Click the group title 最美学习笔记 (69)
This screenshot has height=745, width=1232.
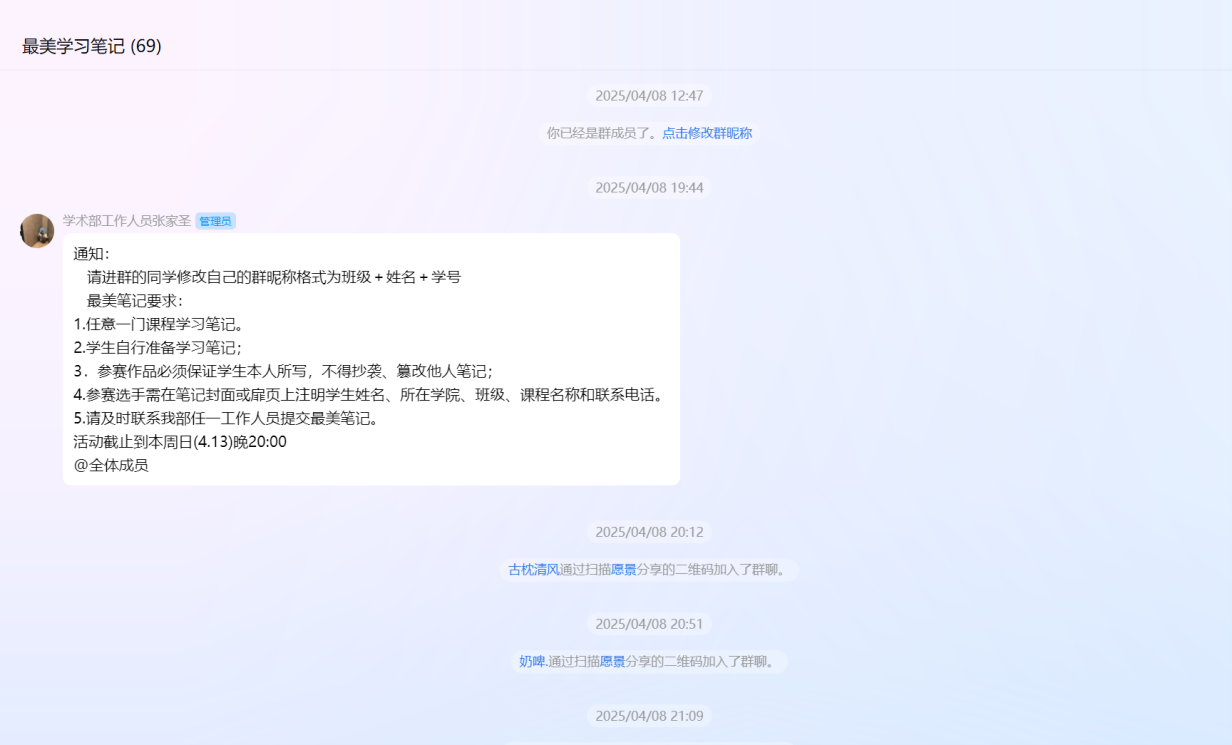[x=91, y=46]
